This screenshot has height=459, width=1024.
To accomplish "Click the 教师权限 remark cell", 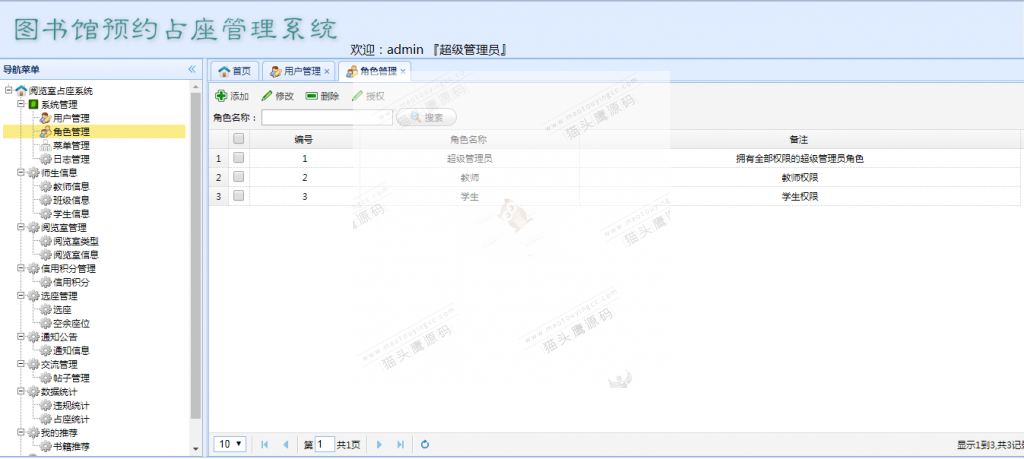I will 799,177.
